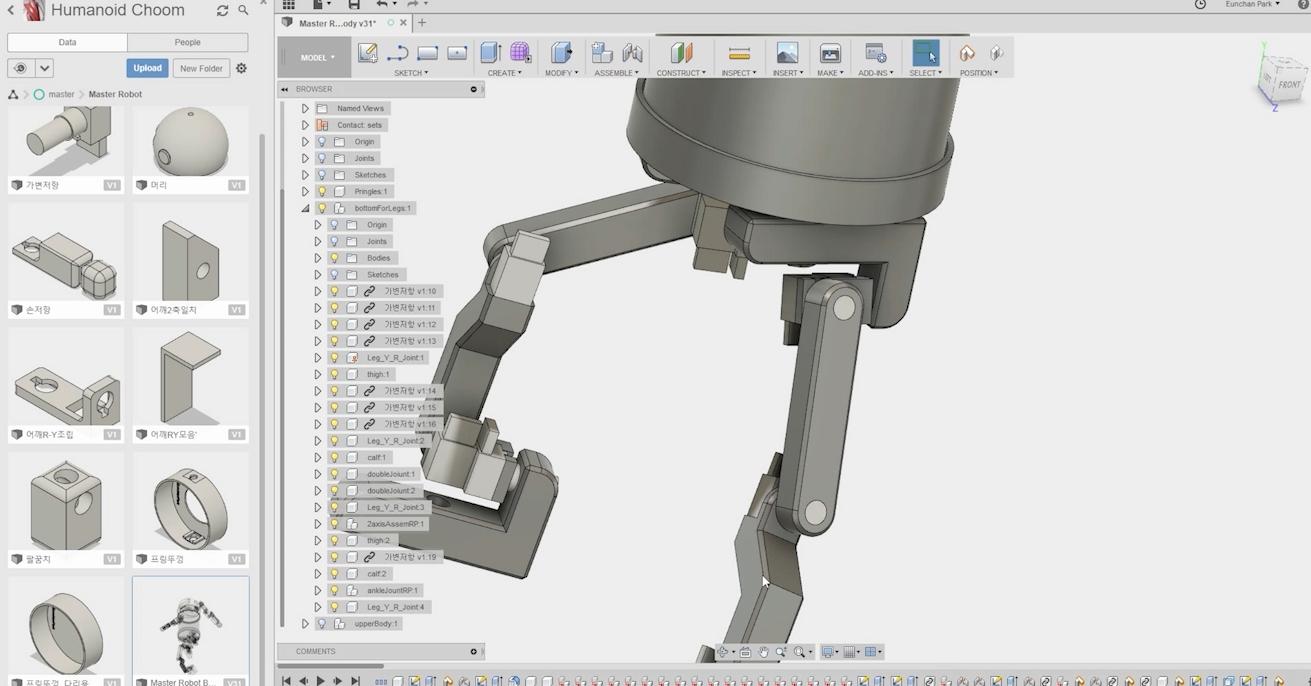Toggle visibility bulb for upperBody:1
Viewport: 1311px width, 686px height.
pyautogui.click(x=322, y=623)
